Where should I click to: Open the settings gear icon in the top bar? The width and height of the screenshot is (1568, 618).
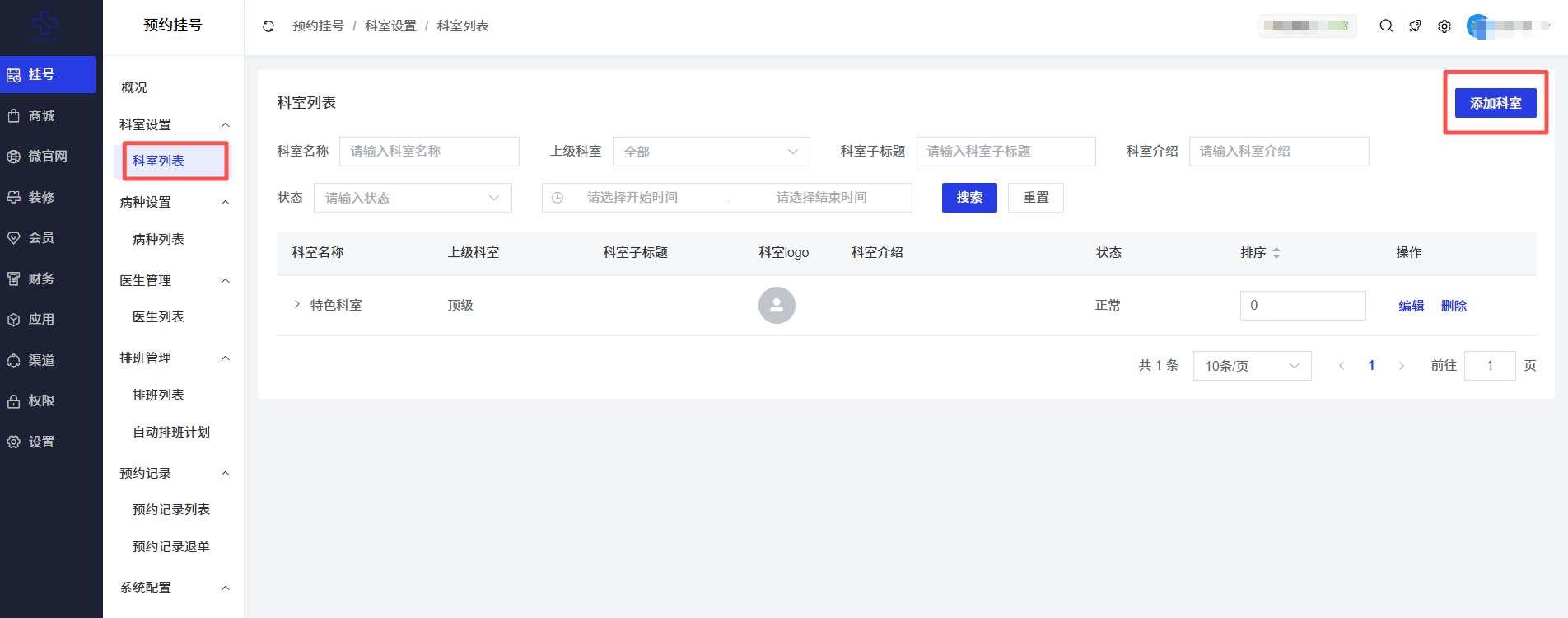coord(1444,26)
